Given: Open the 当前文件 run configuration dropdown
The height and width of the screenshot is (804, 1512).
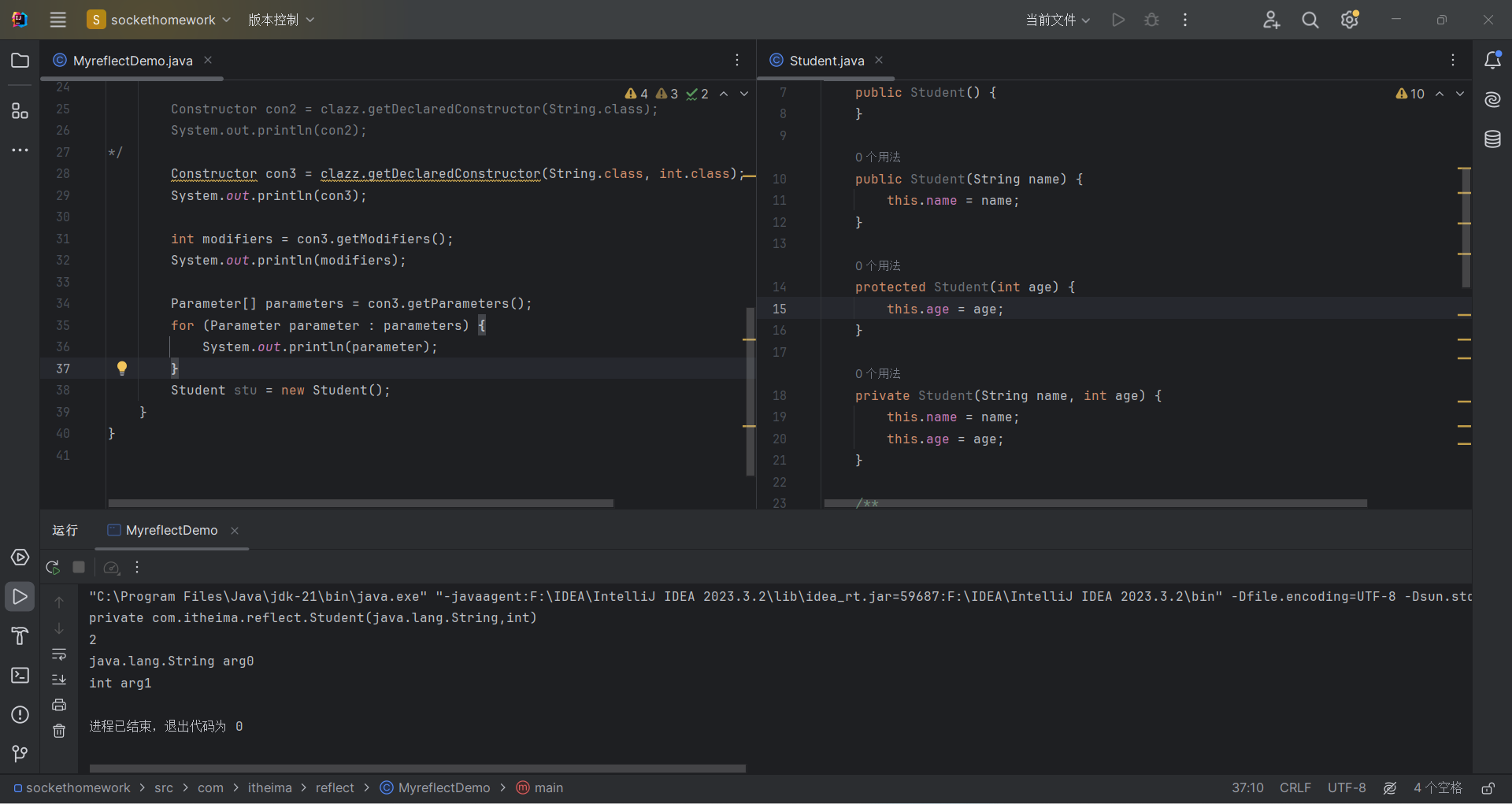Looking at the screenshot, I should (1058, 20).
